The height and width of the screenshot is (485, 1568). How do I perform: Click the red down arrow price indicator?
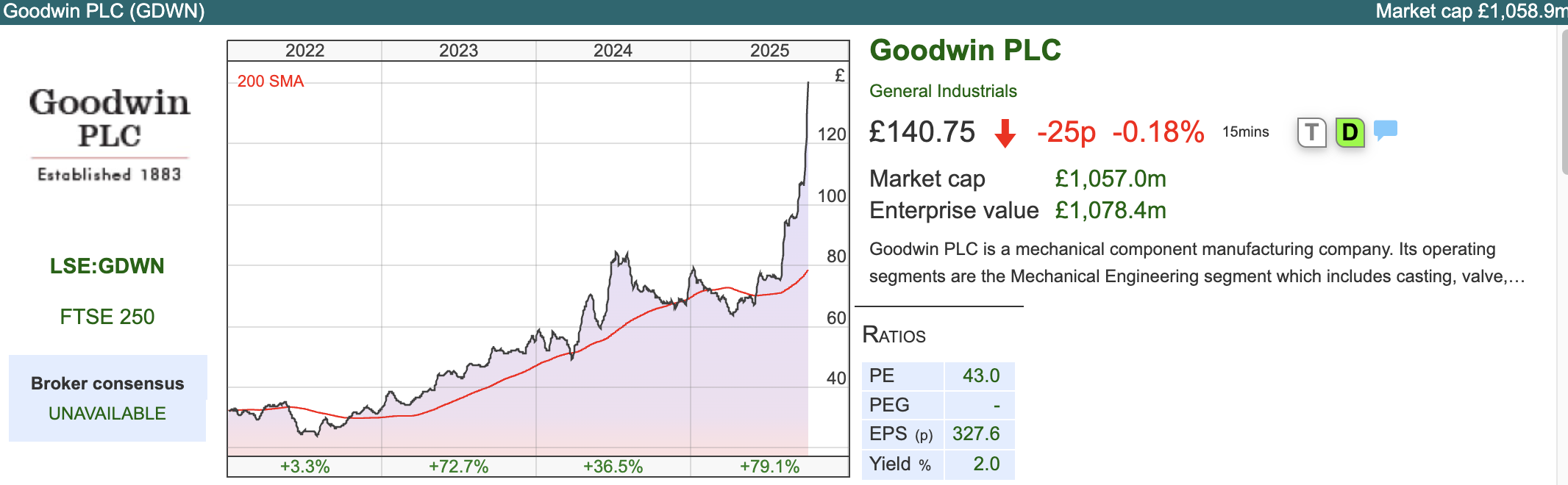(1005, 133)
